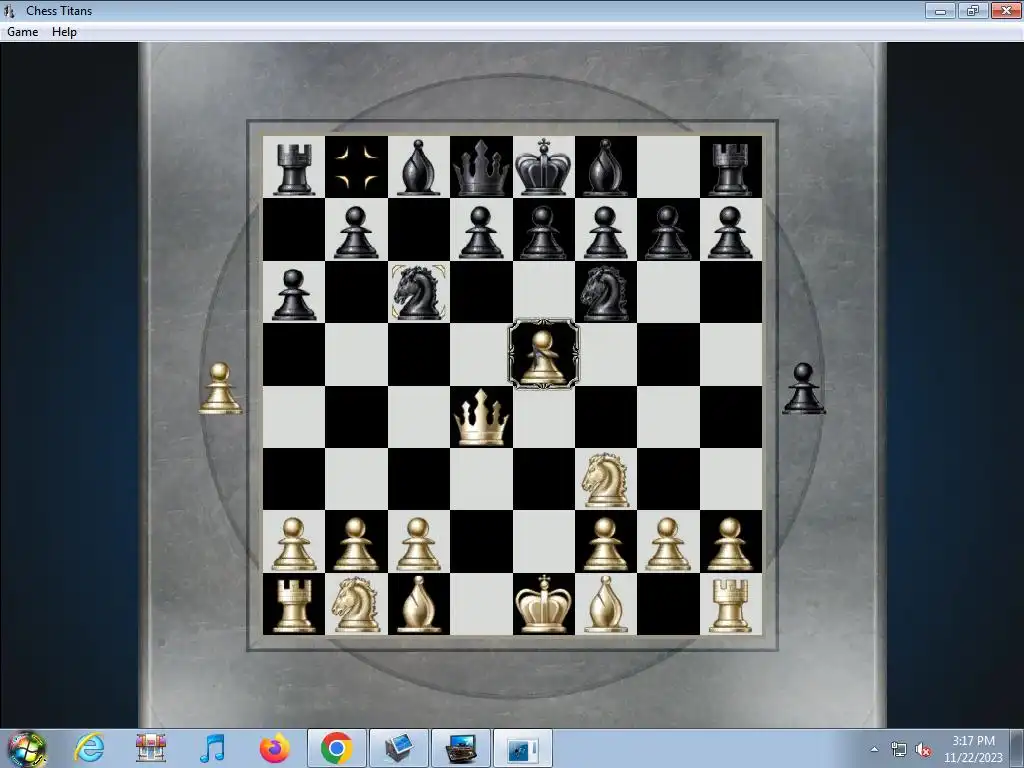The height and width of the screenshot is (768, 1024).
Task: Select the white bishop on f1
Action: pyautogui.click(x=605, y=604)
